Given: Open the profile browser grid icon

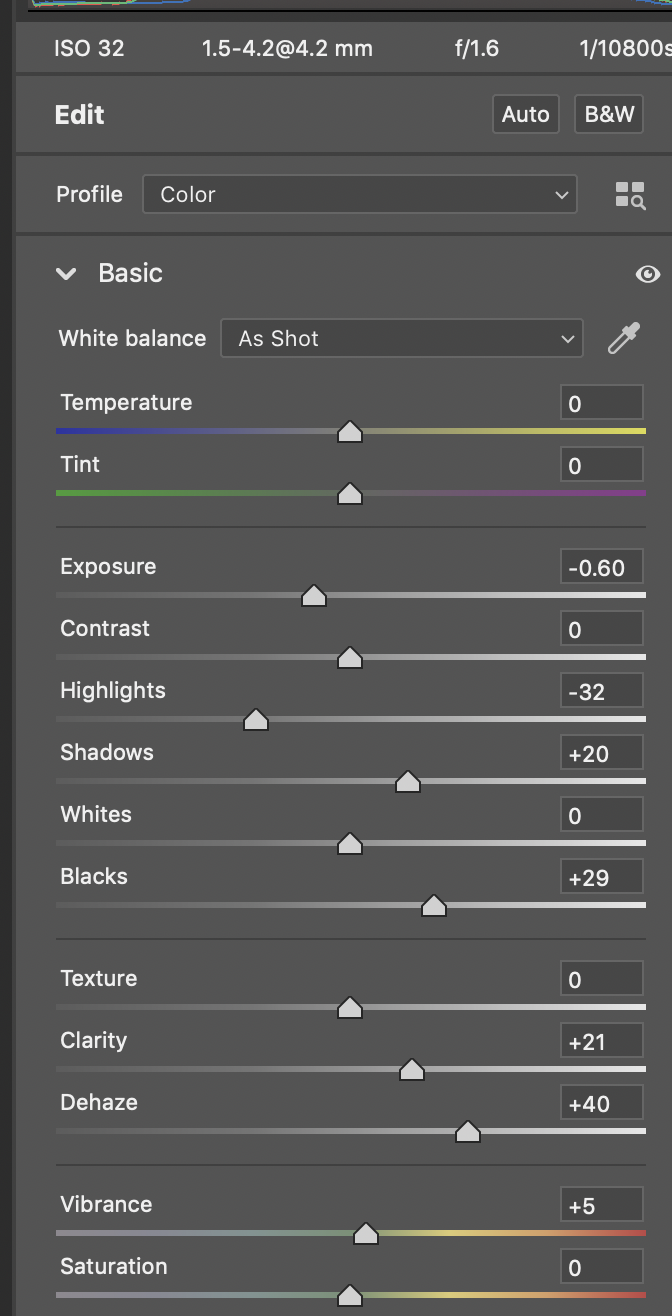Looking at the screenshot, I should coord(630,195).
